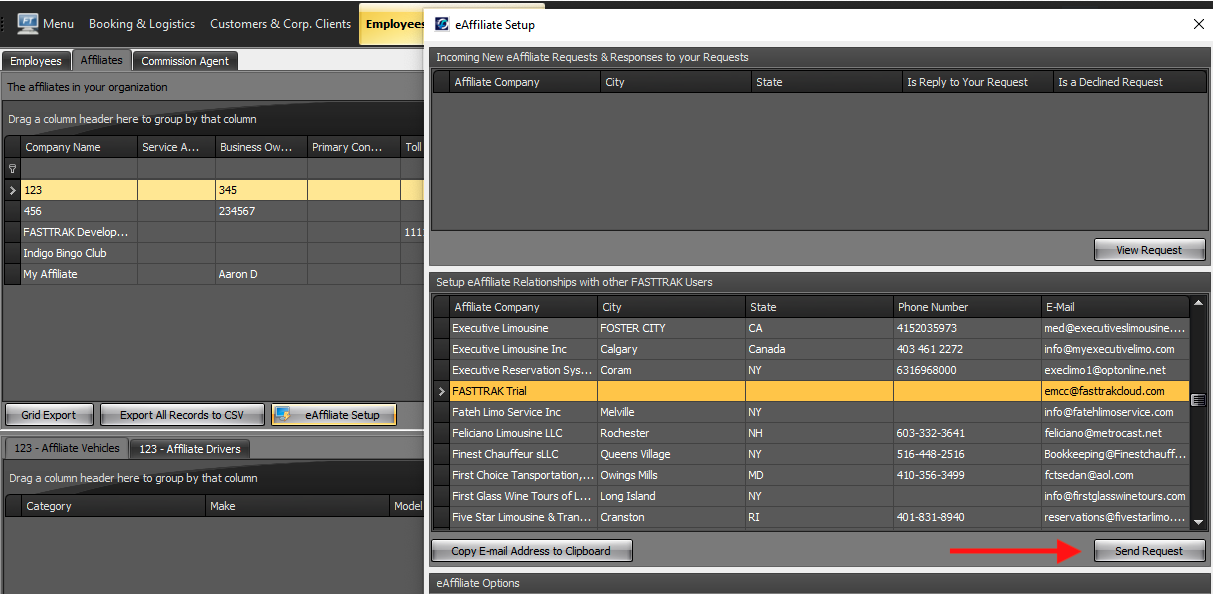
Task: Select Executive Limousine Inc row
Action: (811, 349)
